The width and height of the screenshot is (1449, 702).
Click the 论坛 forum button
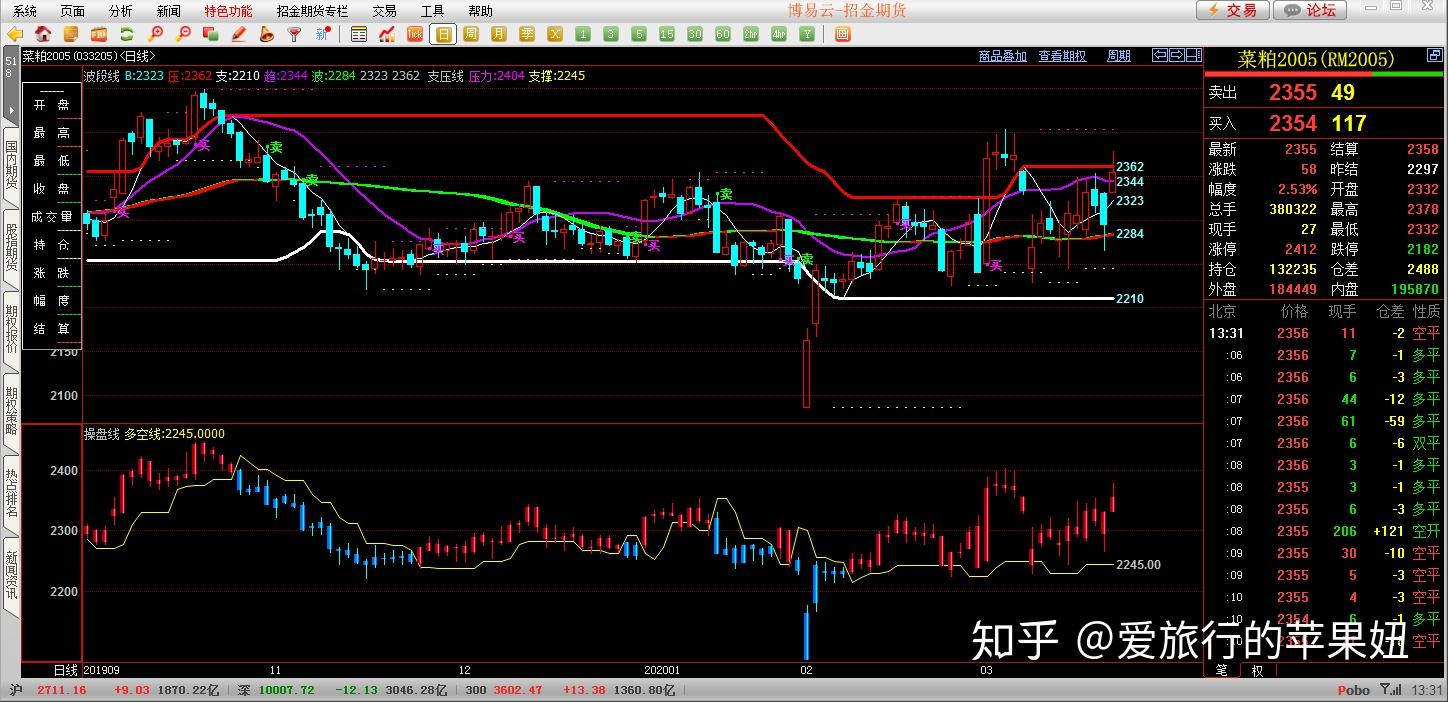(x=1311, y=10)
